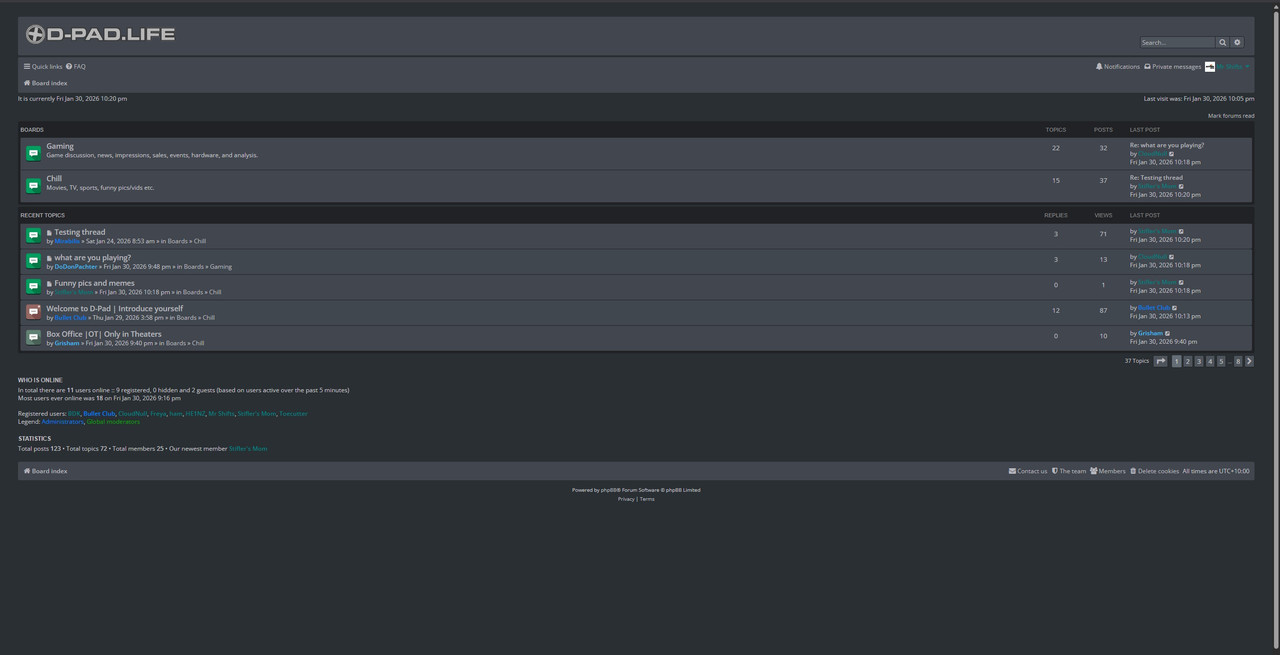Open newest member Stifler's Mom in statistics

pyautogui.click(x=248, y=449)
